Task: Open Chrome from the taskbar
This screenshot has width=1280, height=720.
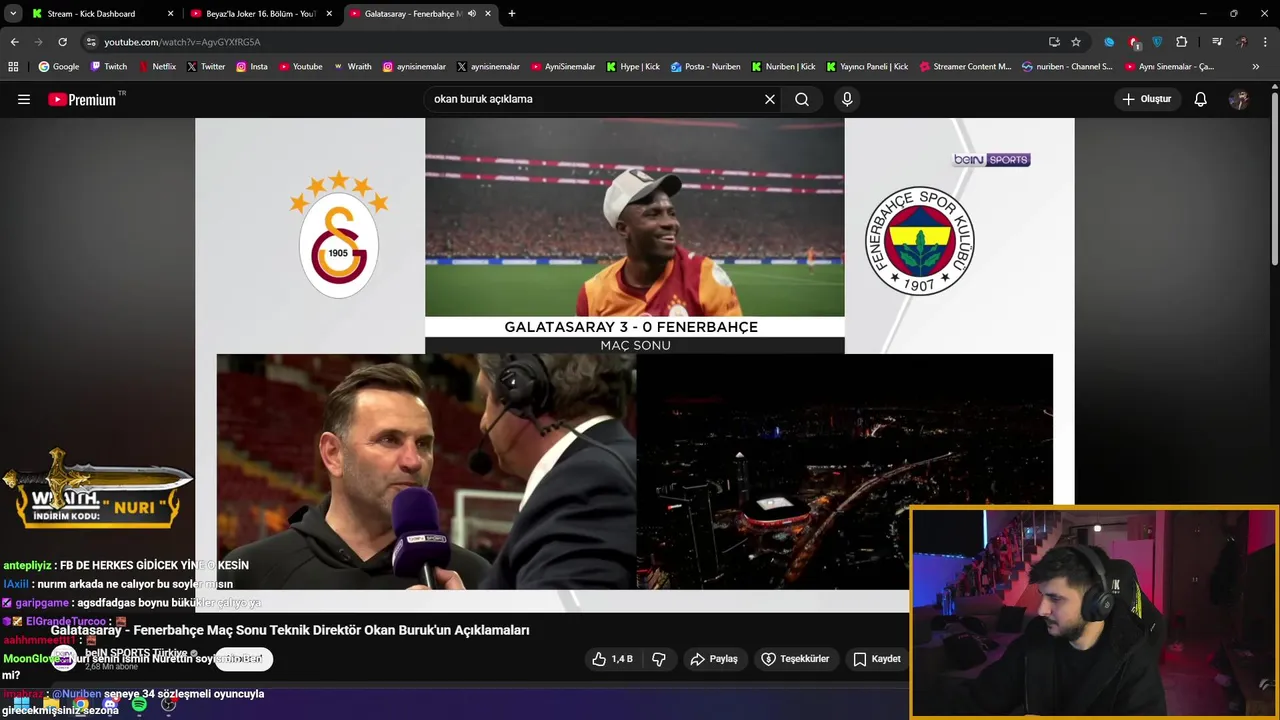Action: [x=80, y=705]
